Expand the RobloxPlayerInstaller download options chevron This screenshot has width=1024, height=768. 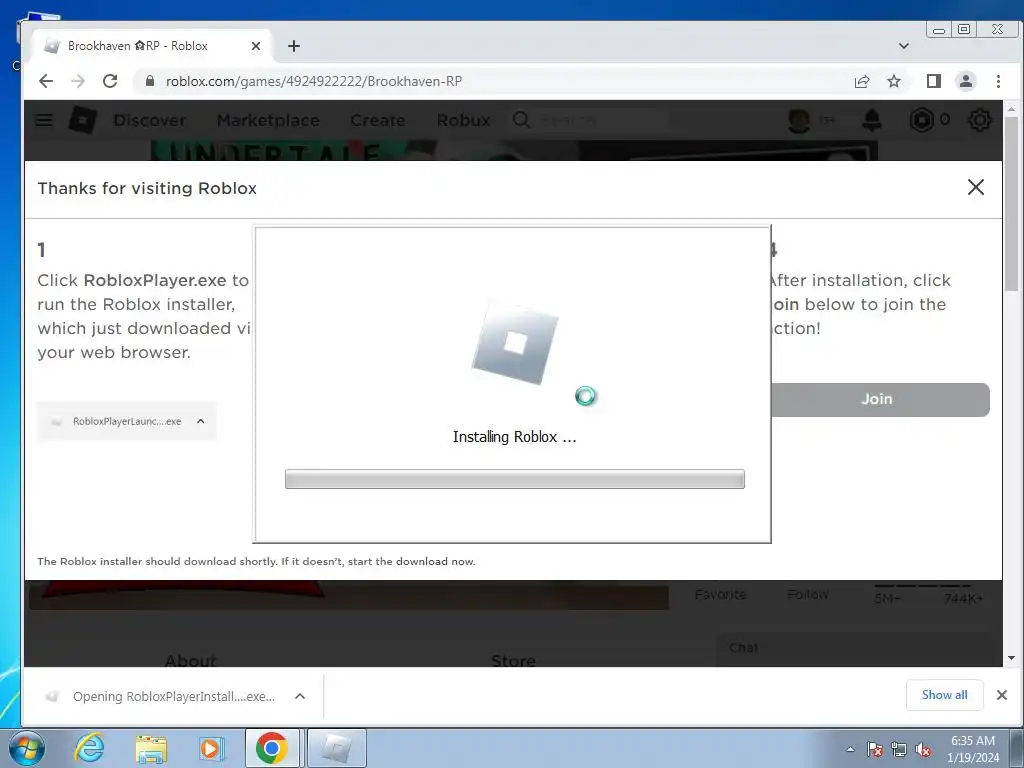pyautogui.click(x=300, y=696)
